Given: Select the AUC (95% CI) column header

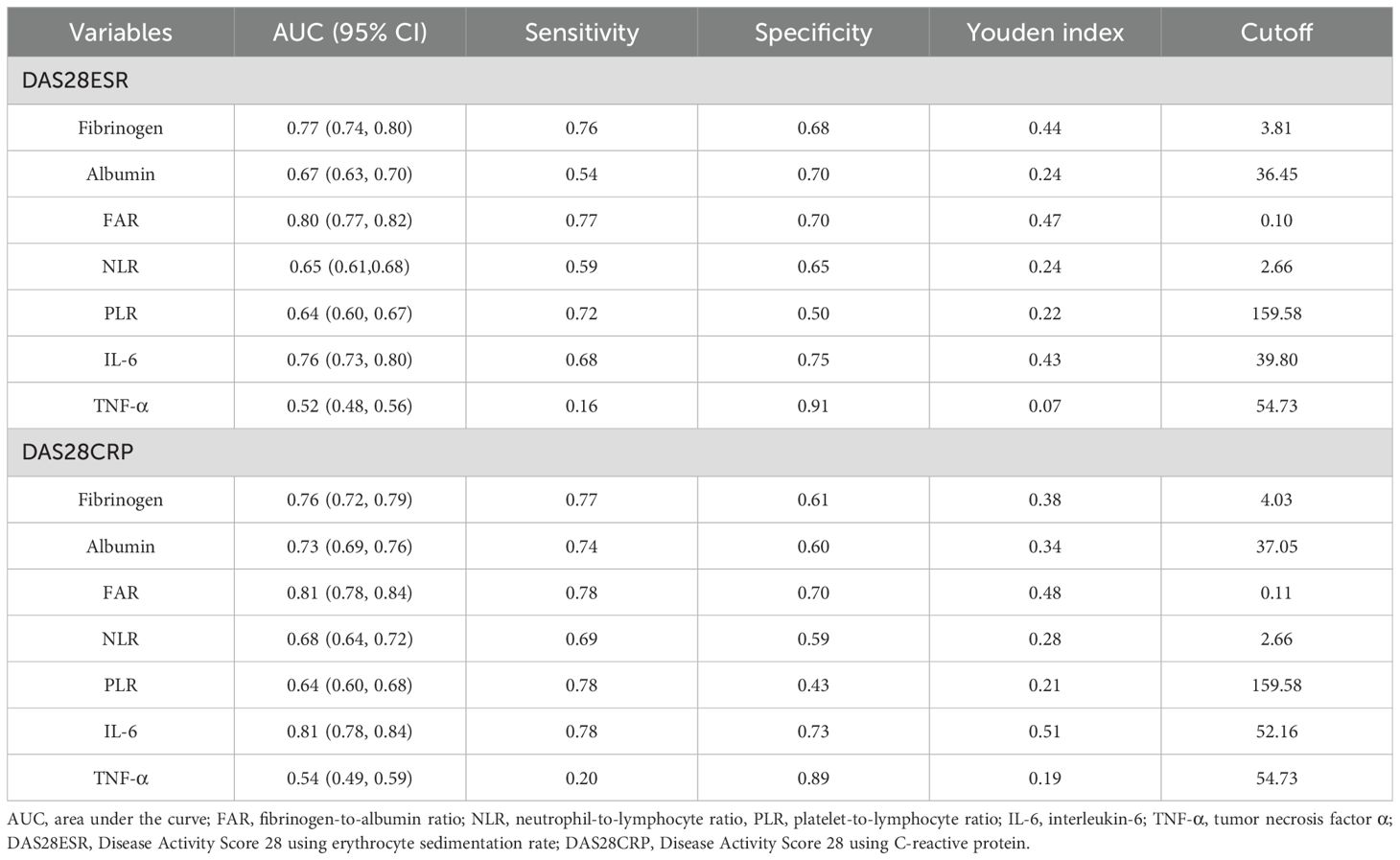Looking at the screenshot, I should tap(350, 33).
